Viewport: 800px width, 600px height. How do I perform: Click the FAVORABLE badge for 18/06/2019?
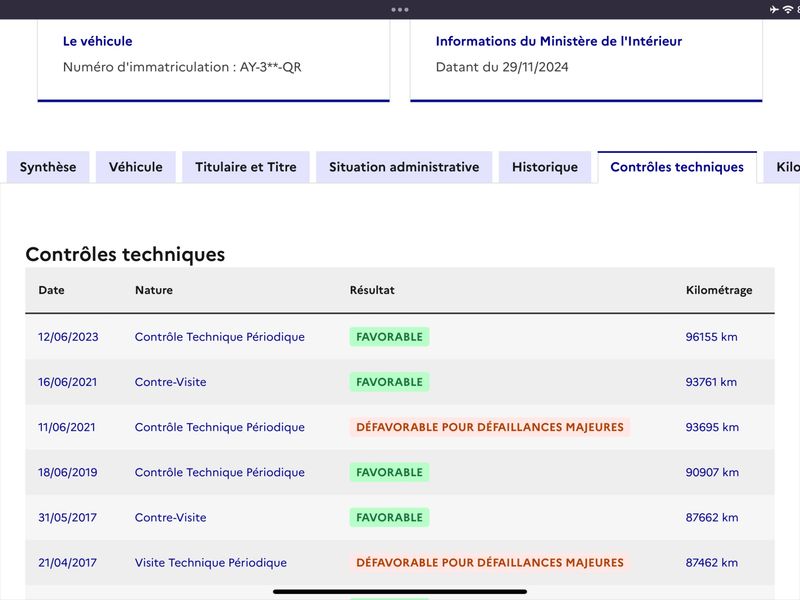389,472
